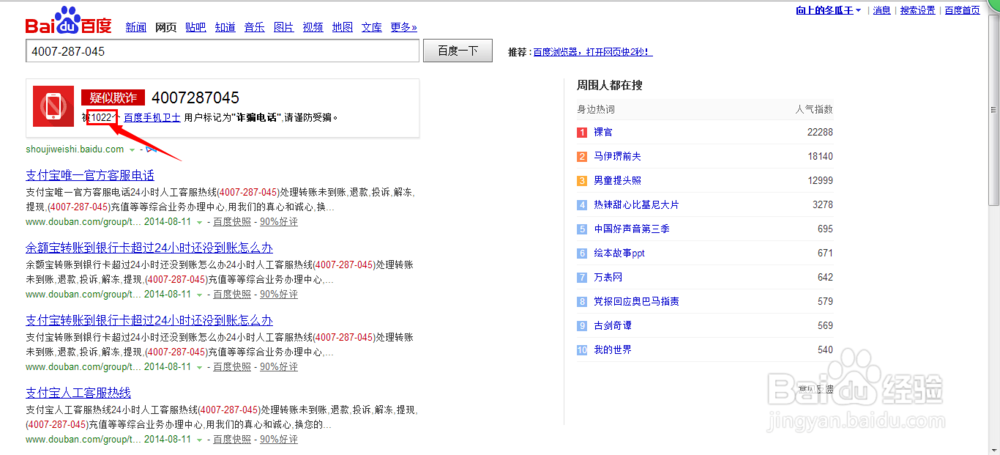Open the 百度手机卫士 link
The image size is (1000, 455).
pyautogui.click(x=152, y=117)
